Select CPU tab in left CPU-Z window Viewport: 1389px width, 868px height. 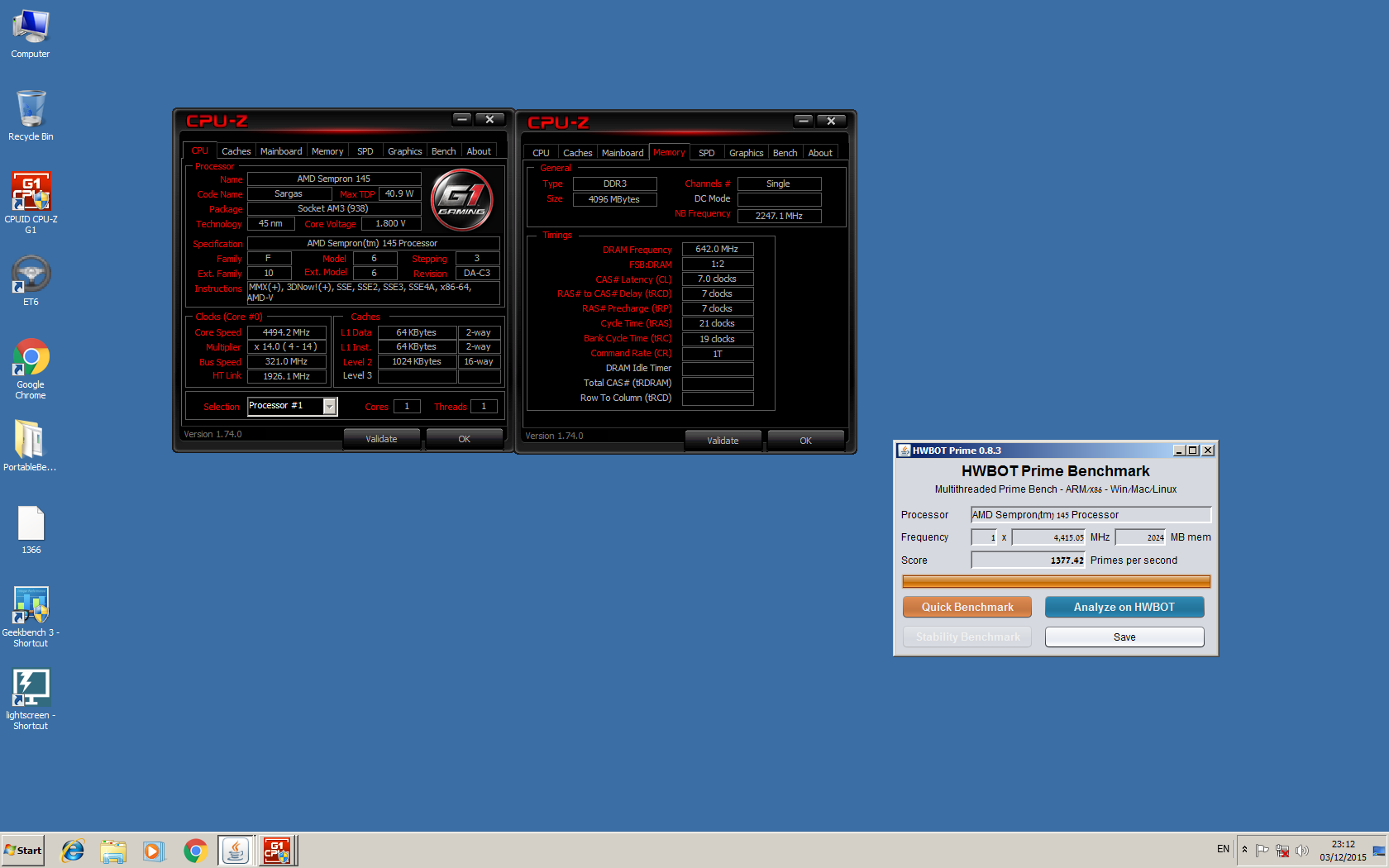coord(200,150)
